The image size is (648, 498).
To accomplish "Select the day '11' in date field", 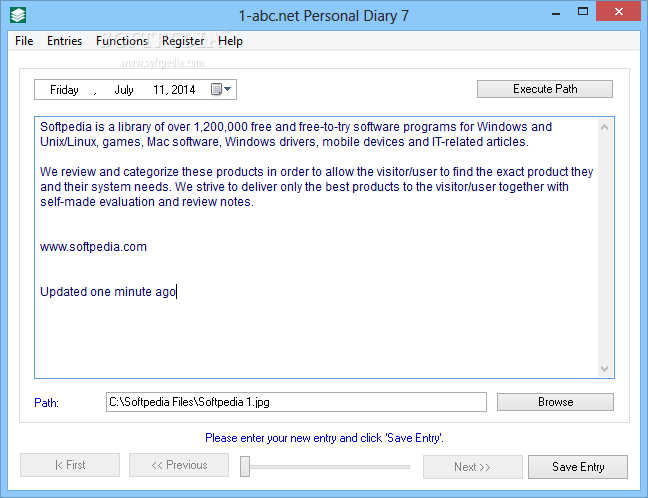I will pyautogui.click(x=159, y=90).
